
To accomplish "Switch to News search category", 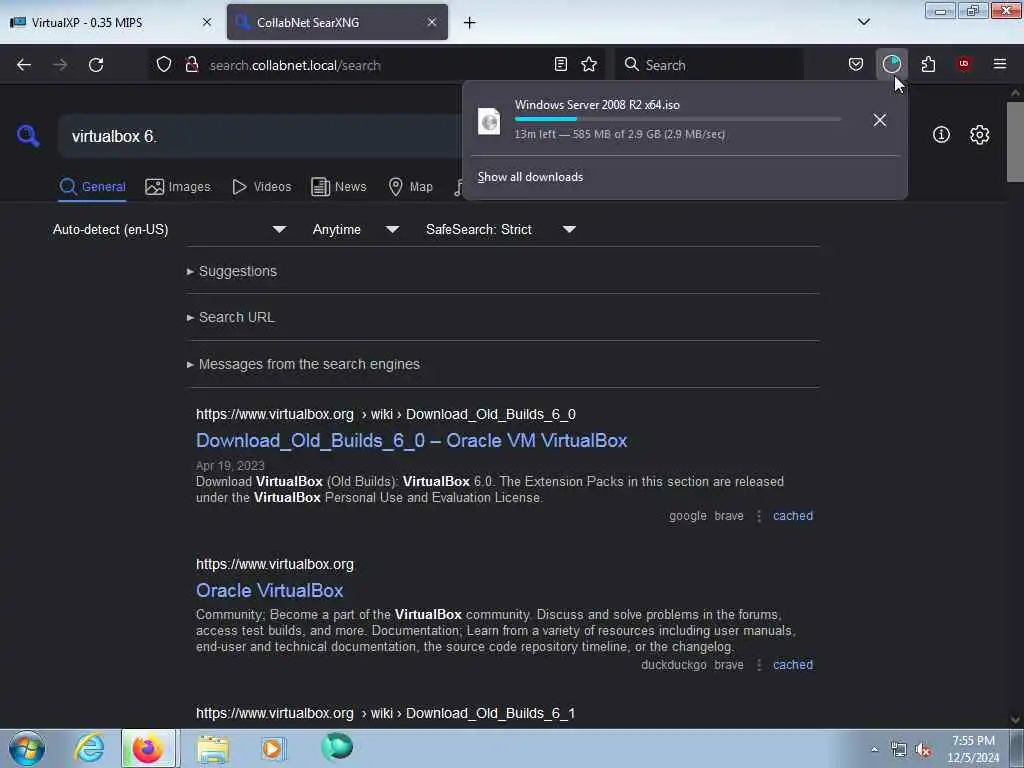I will [338, 187].
